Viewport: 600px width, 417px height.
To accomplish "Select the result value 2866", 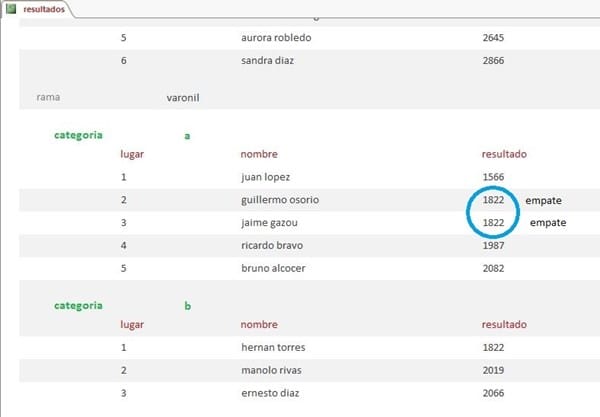I will (x=494, y=61).
